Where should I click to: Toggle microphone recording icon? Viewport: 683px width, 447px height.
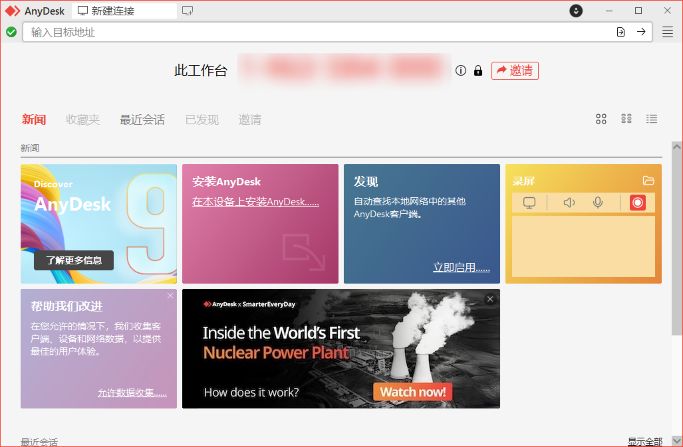tap(598, 203)
